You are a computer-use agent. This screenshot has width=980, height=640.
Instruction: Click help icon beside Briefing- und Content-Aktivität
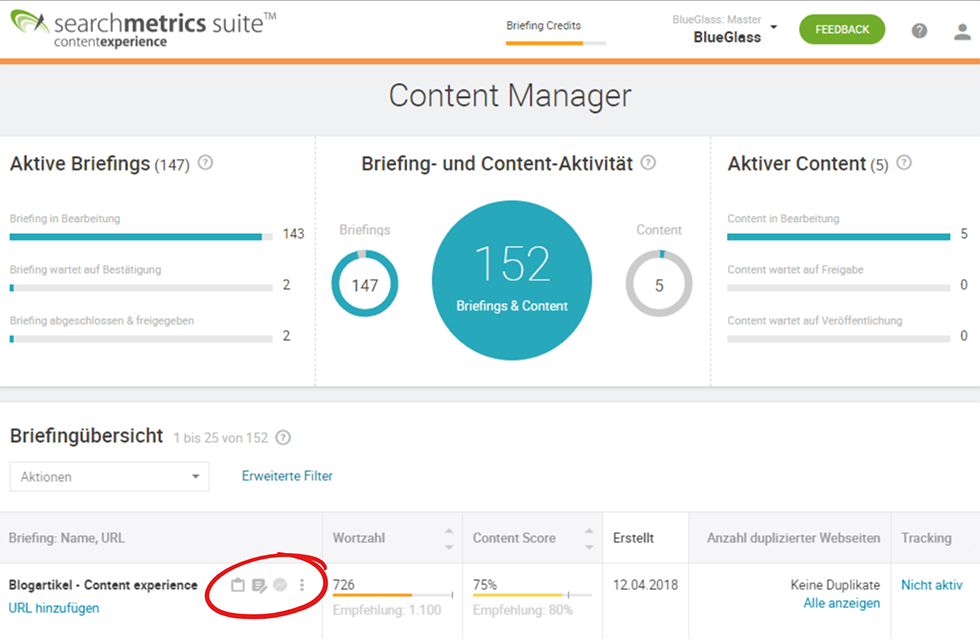pyautogui.click(x=648, y=163)
